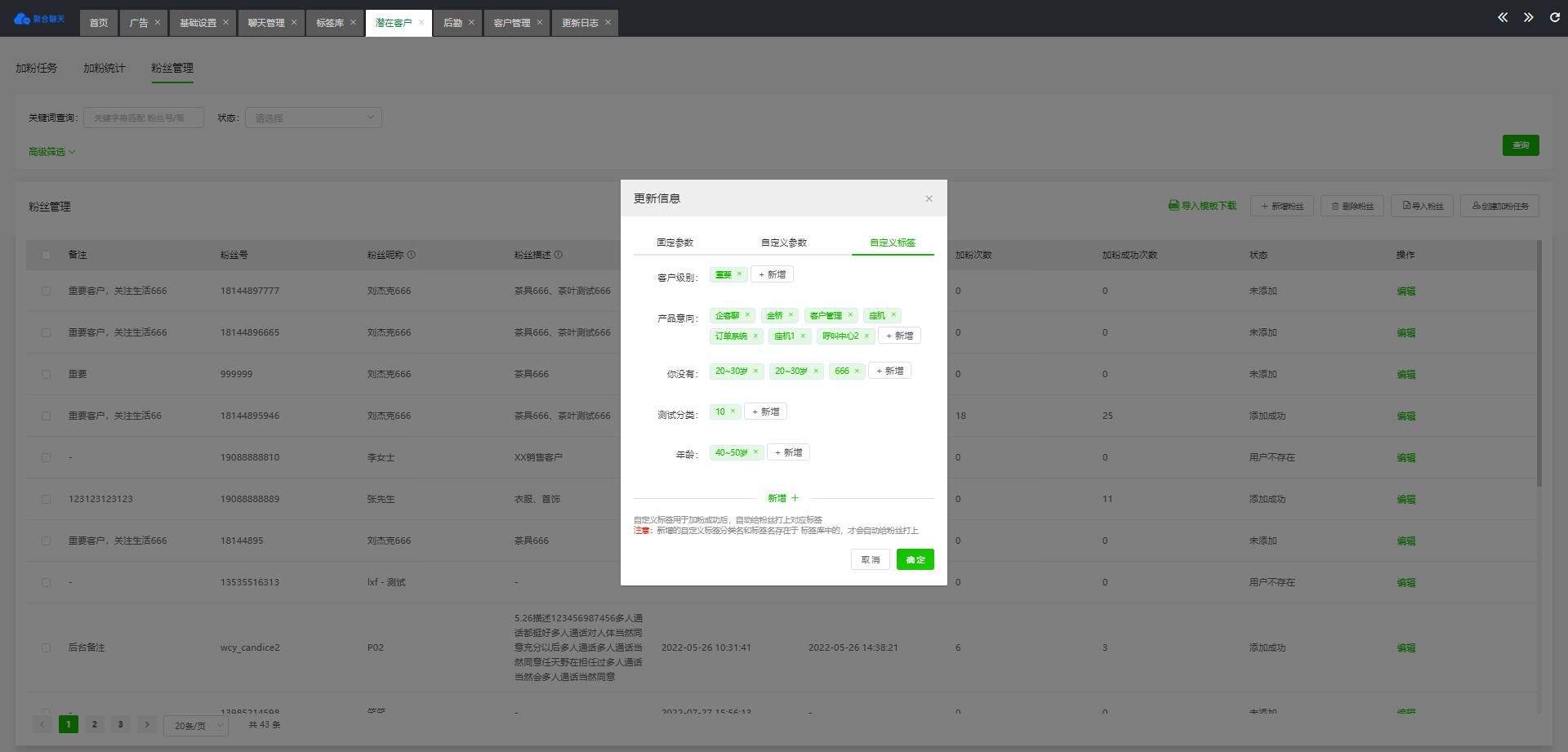Open the 状态 status dropdown
The image size is (1568, 752).
(x=314, y=118)
